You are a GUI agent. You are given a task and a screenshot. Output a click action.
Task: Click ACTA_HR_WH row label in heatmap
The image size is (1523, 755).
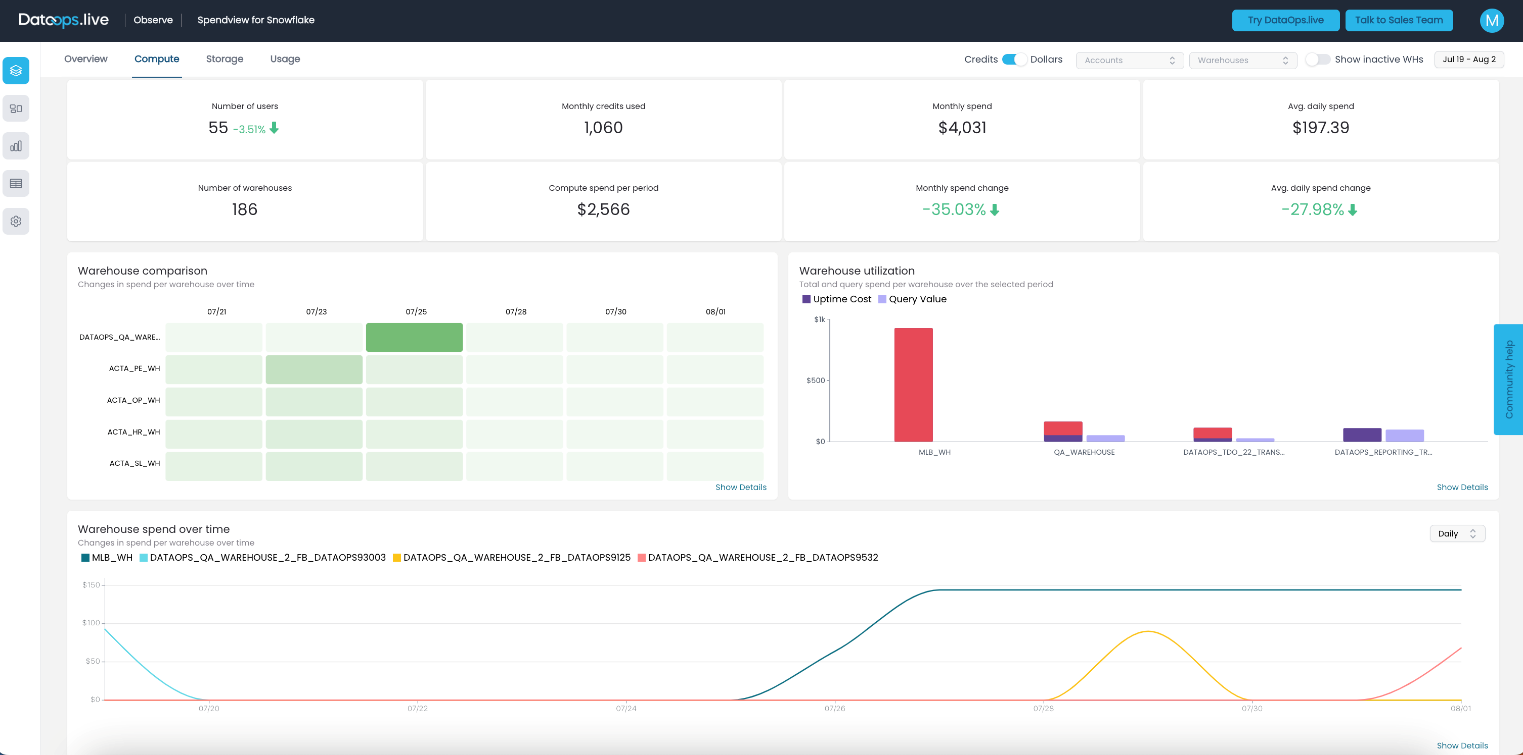pyautogui.click(x=134, y=432)
